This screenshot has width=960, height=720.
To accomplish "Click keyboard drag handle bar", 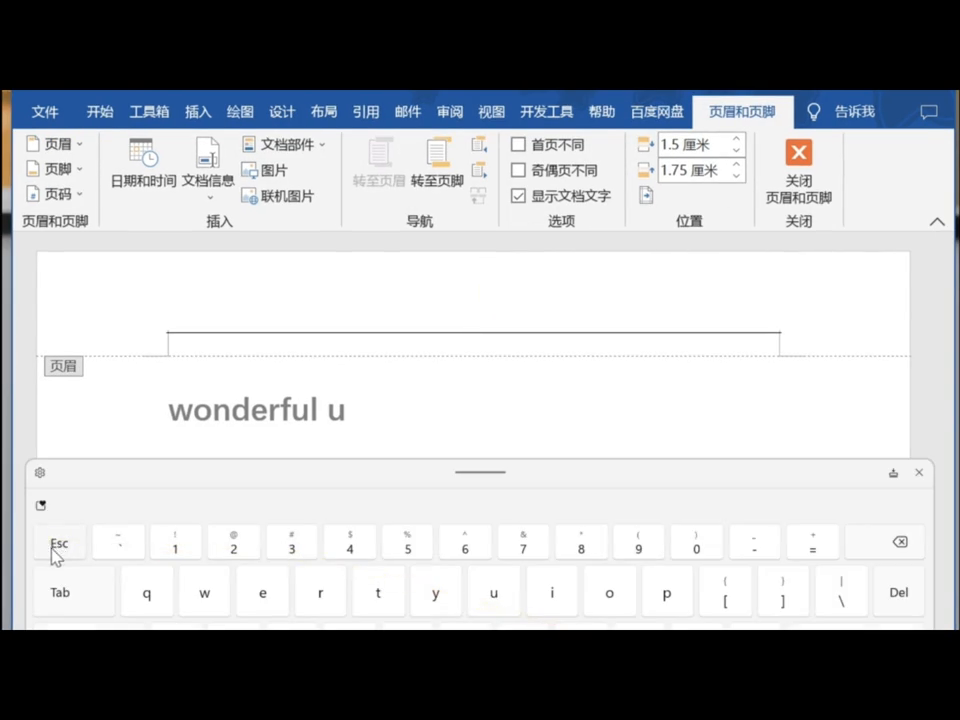I will pyautogui.click(x=480, y=472).
